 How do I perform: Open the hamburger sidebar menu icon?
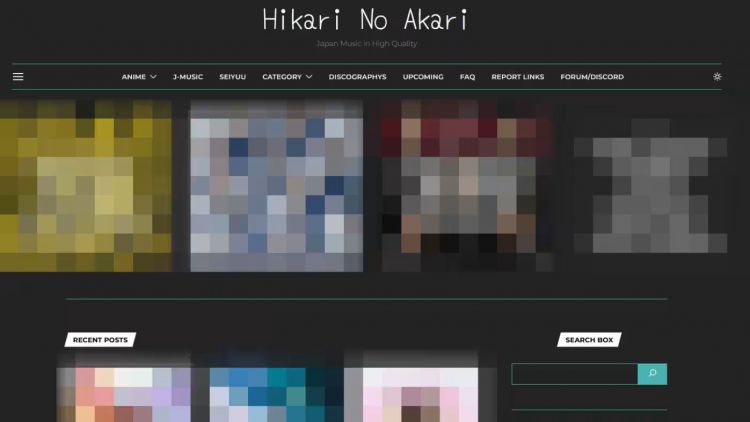coord(18,77)
